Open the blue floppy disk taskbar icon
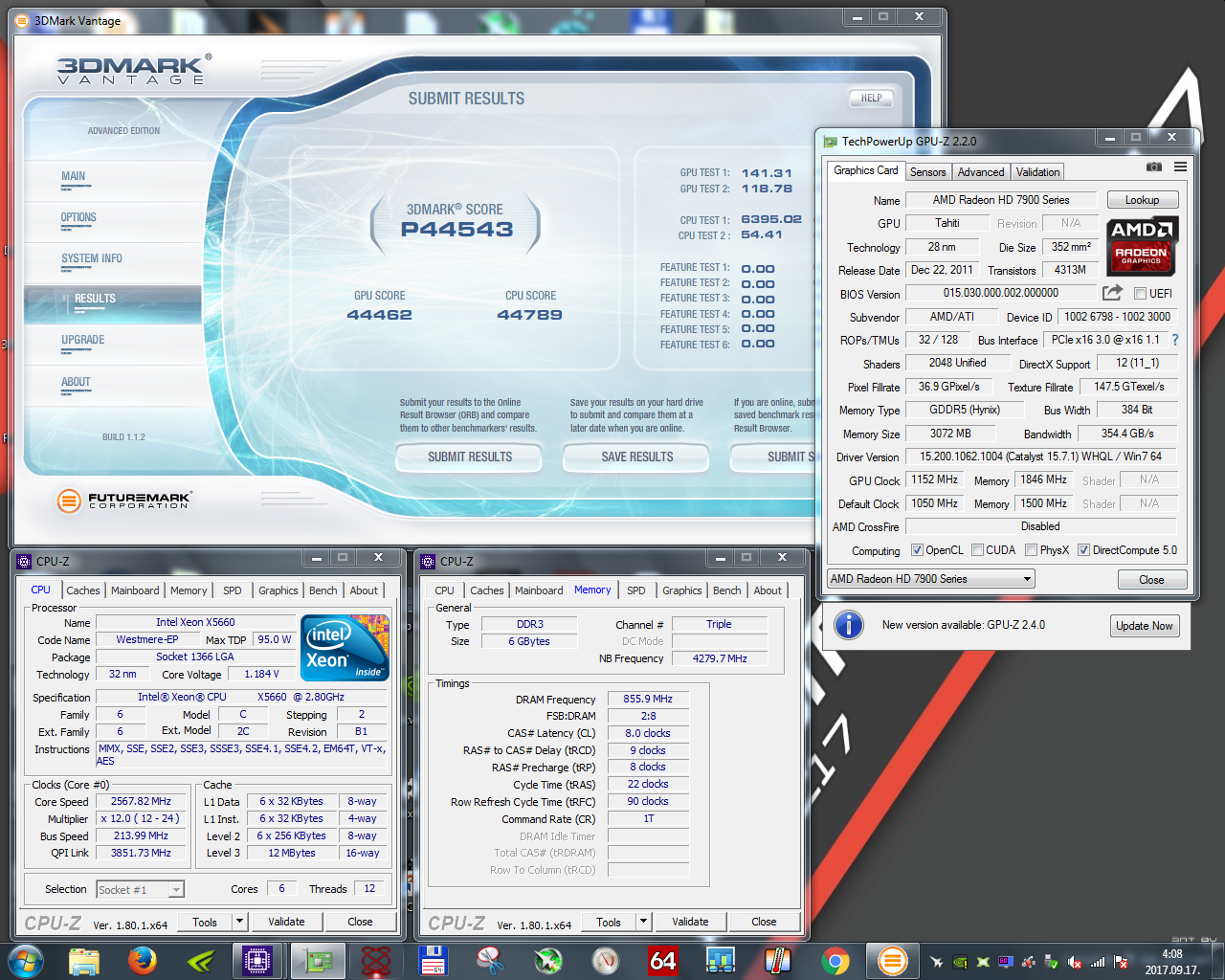This screenshot has height=980, width=1225. pyautogui.click(x=433, y=960)
